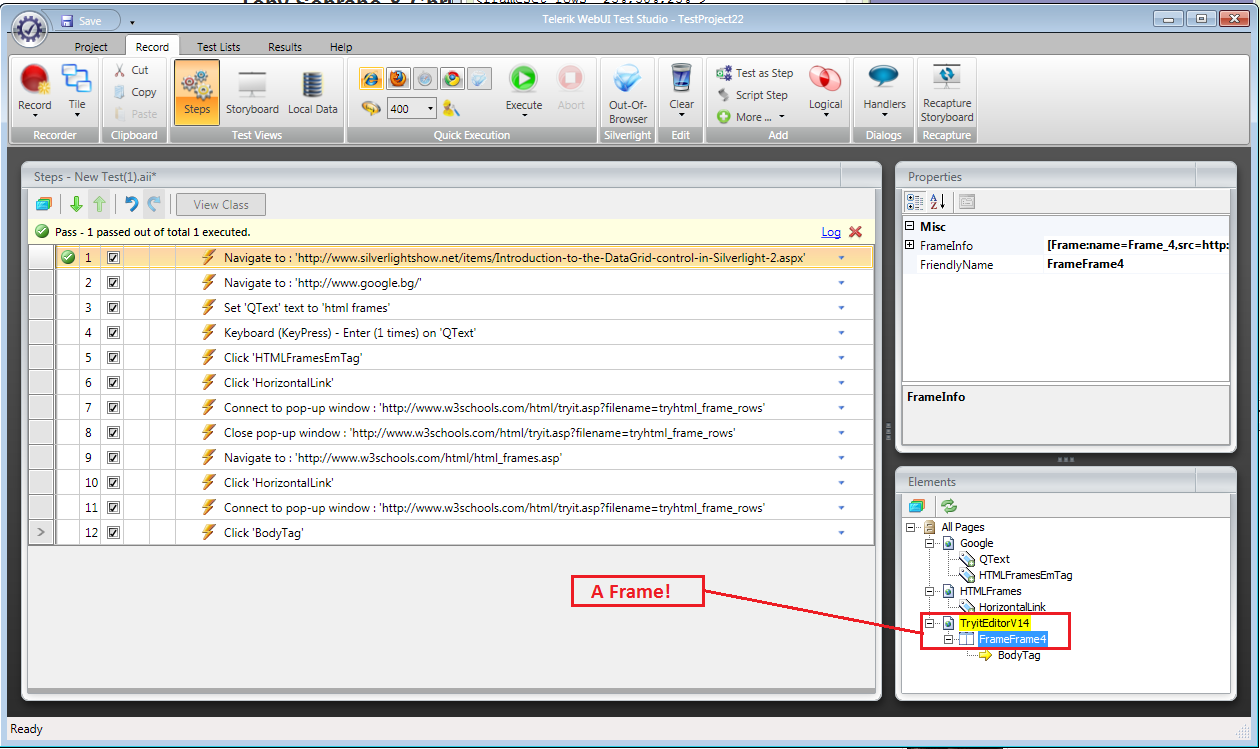1260x749 pixels.
Task: Open the Tile windows option
Action: tap(77, 88)
